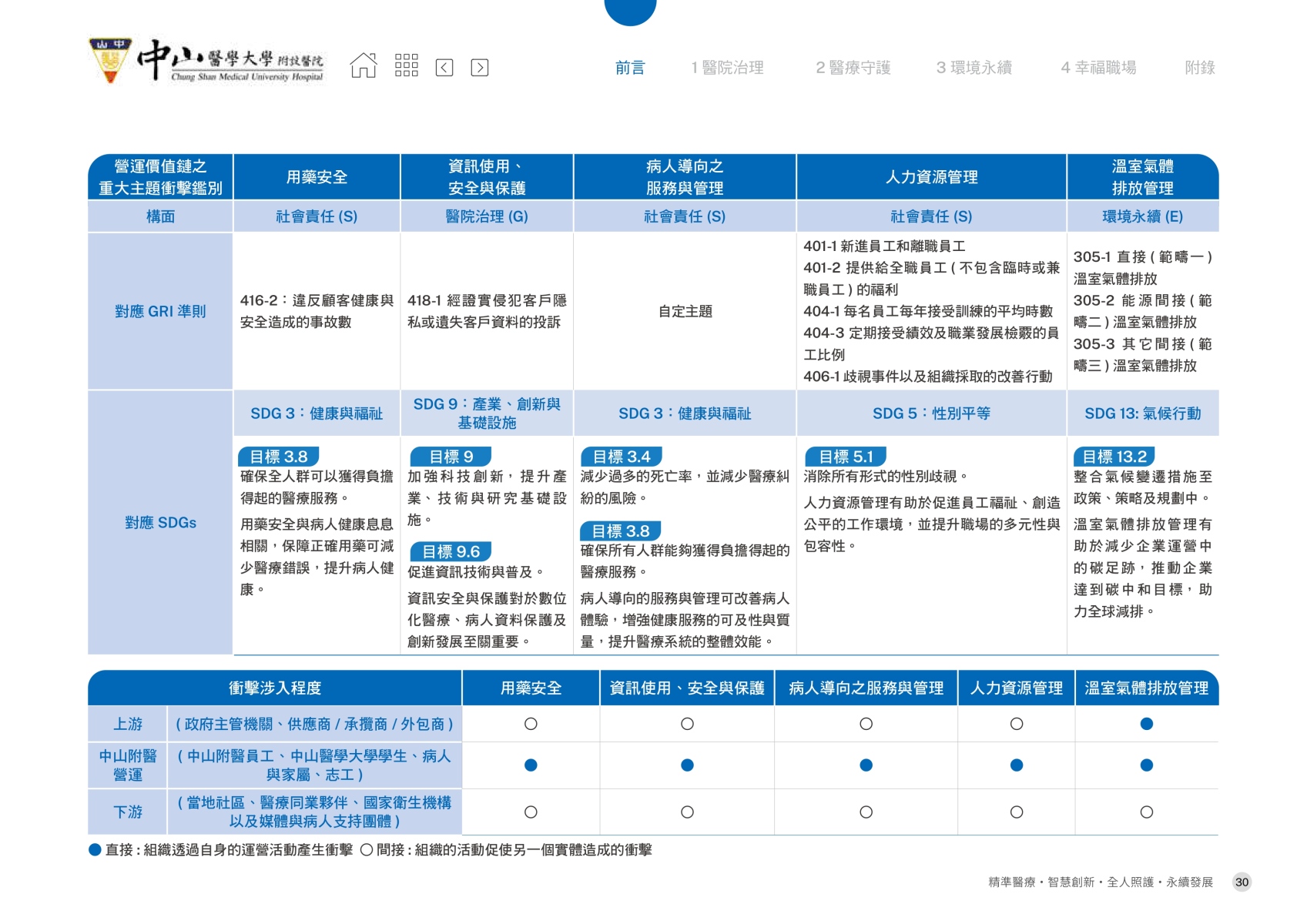The image size is (1307, 924).
Task: Click the Chung Shan Medical University Hospital logo
Action: click(206, 61)
